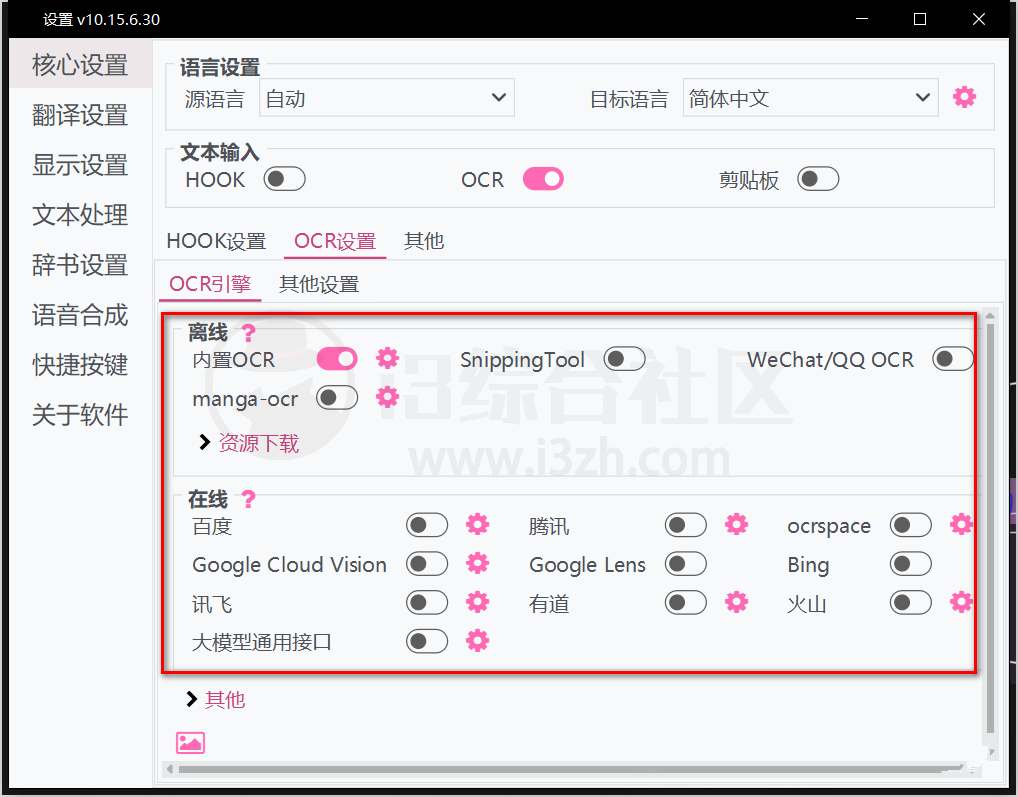Click the manga-ocr settings gear

click(387, 398)
